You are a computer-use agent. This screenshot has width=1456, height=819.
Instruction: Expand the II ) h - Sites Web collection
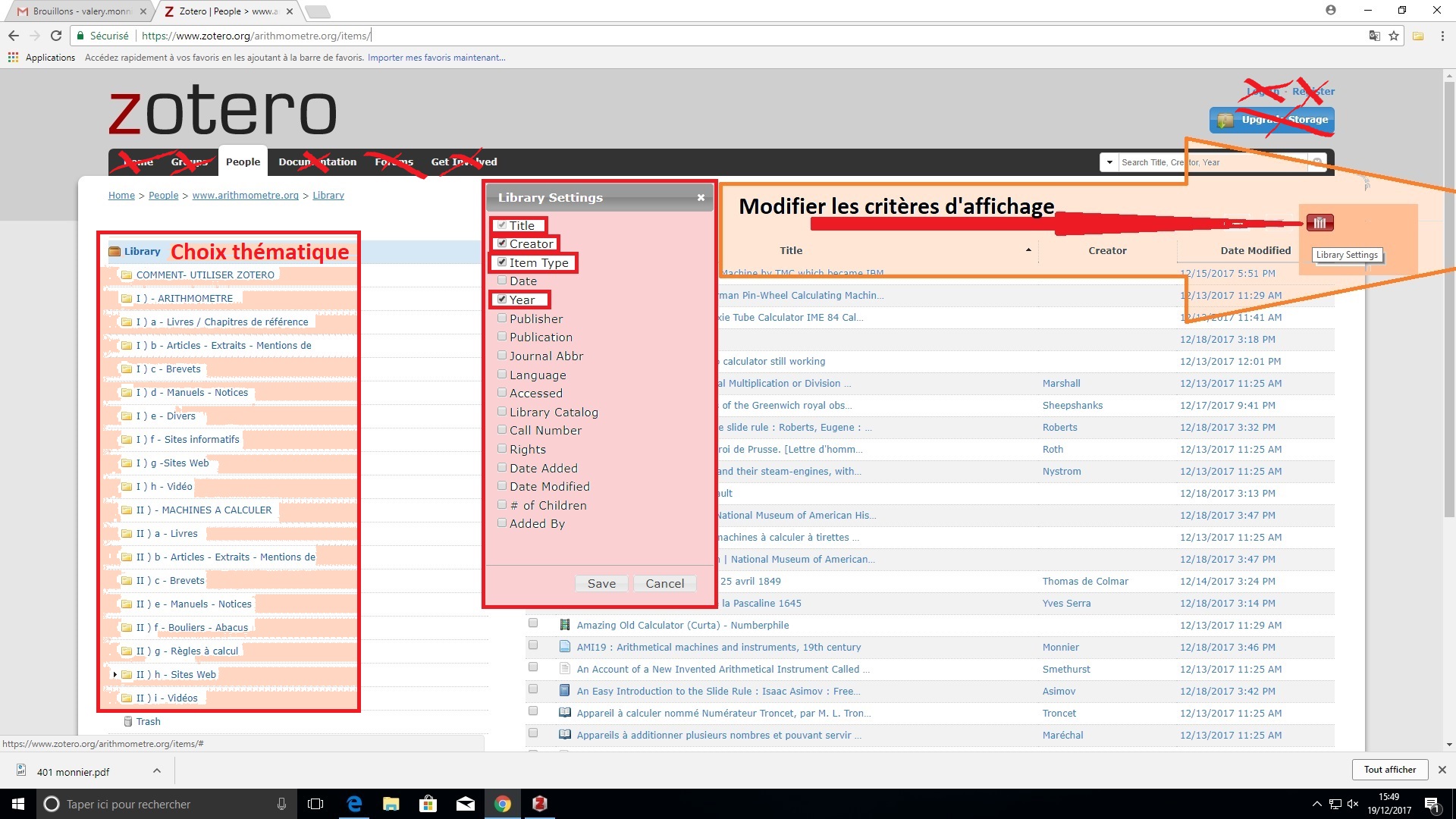click(x=115, y=674)
